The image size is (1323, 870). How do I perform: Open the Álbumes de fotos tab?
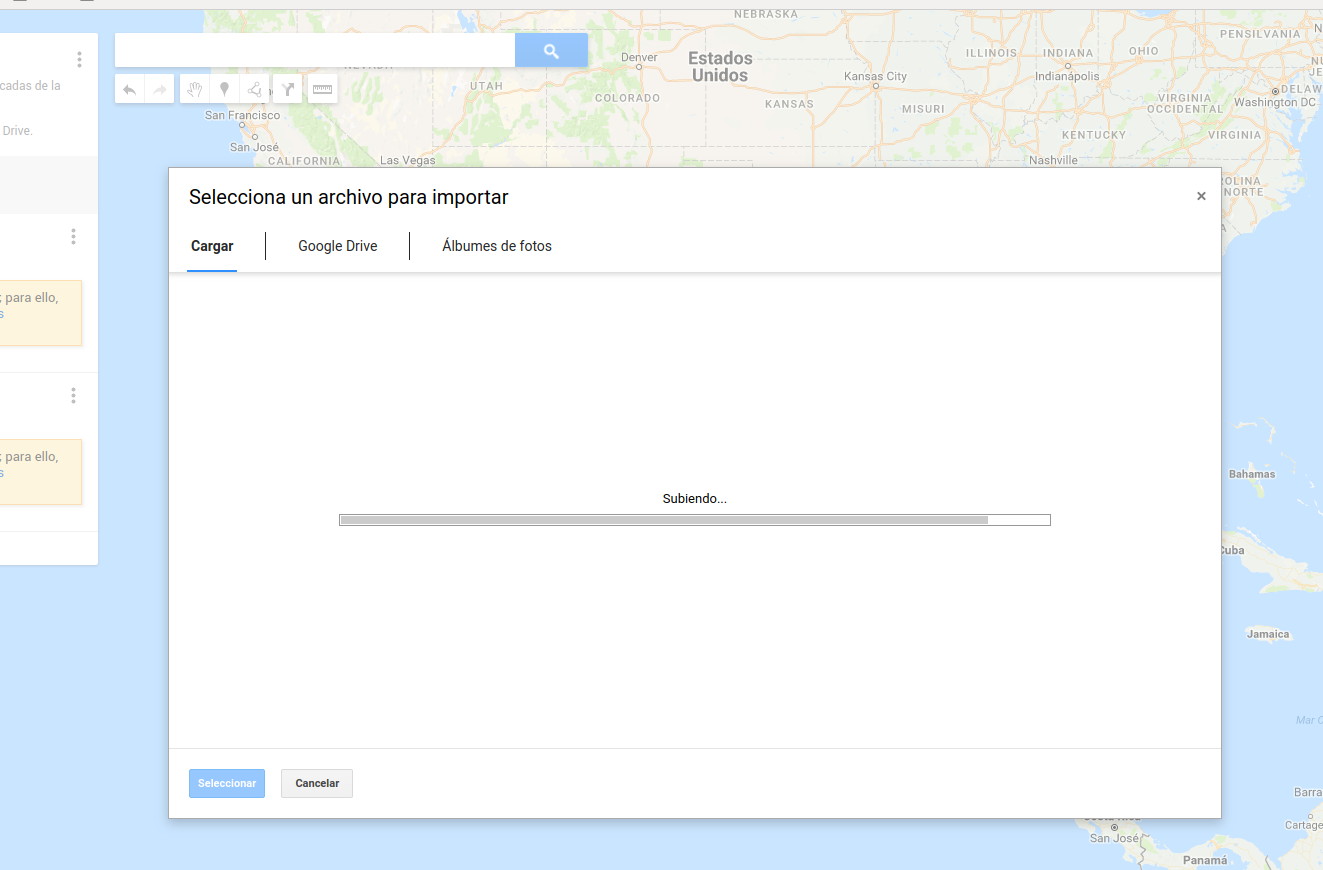[x=496, y=246]
